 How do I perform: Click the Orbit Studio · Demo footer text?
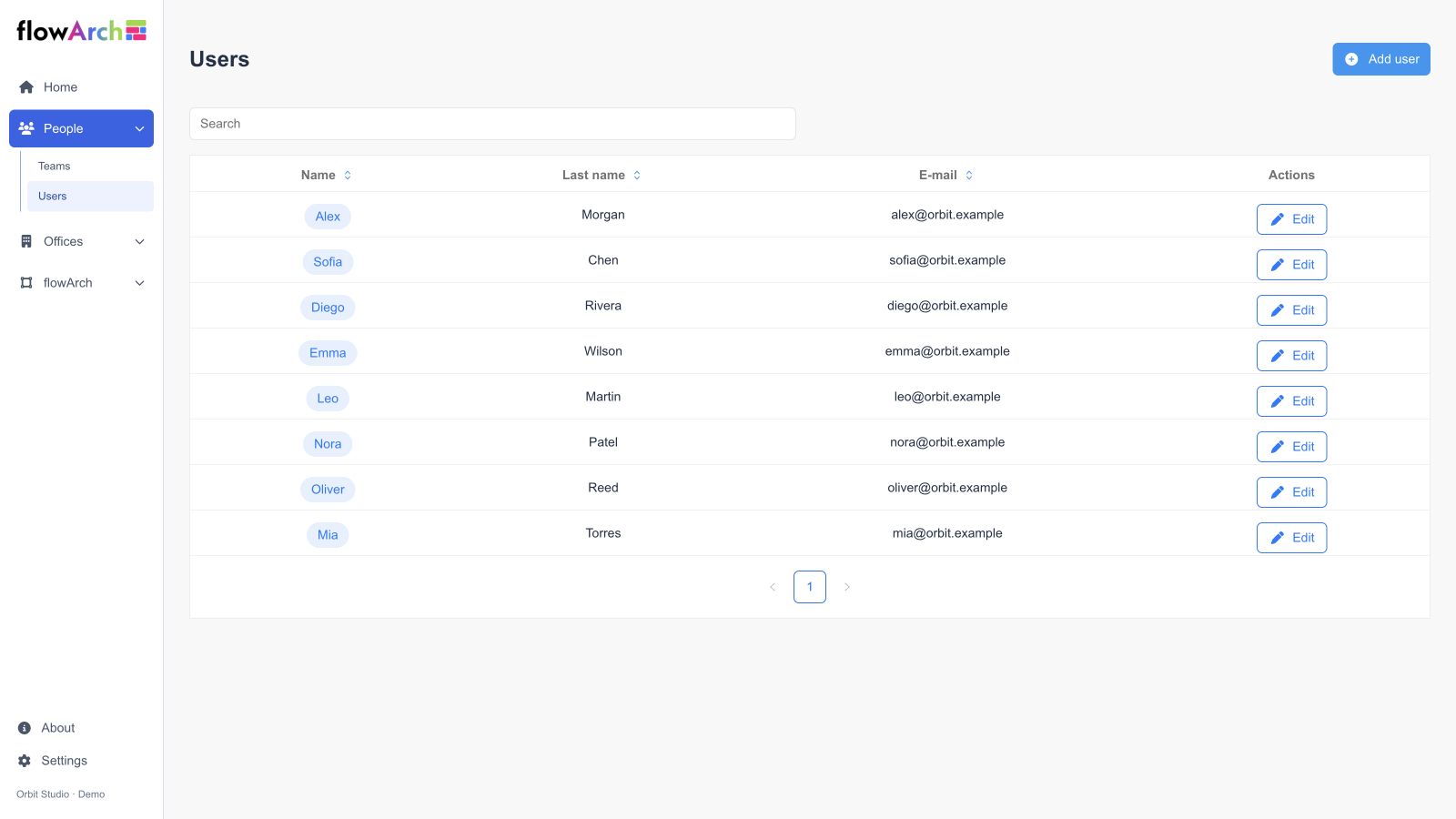point(61,794)
